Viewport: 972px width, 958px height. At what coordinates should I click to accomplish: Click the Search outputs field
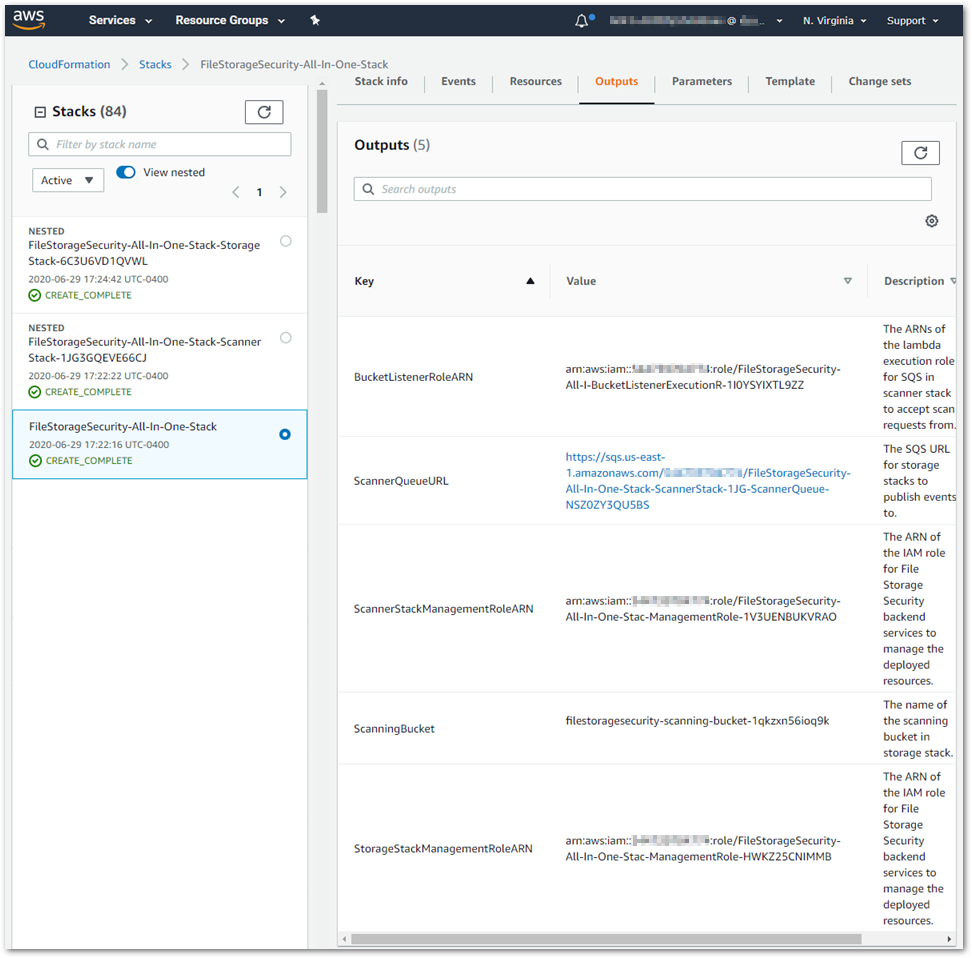pyautogui.click(x=642, y=189)
